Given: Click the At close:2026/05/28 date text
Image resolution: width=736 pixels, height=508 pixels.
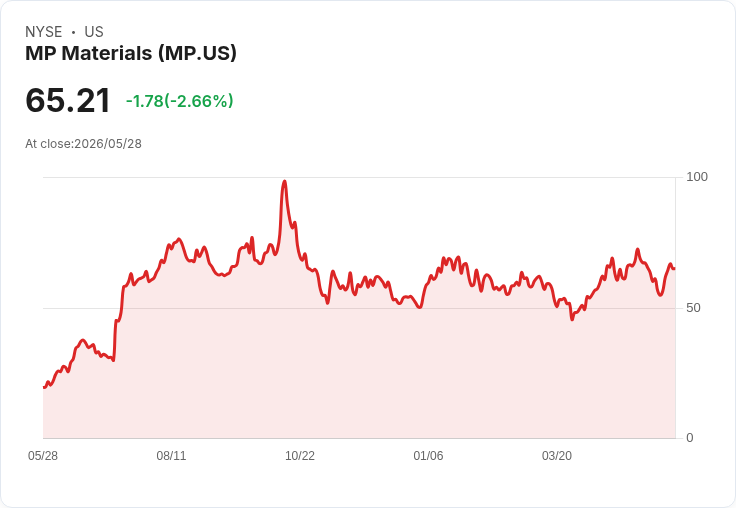Looking at the screenshot, I should click(x=84, y=144).
